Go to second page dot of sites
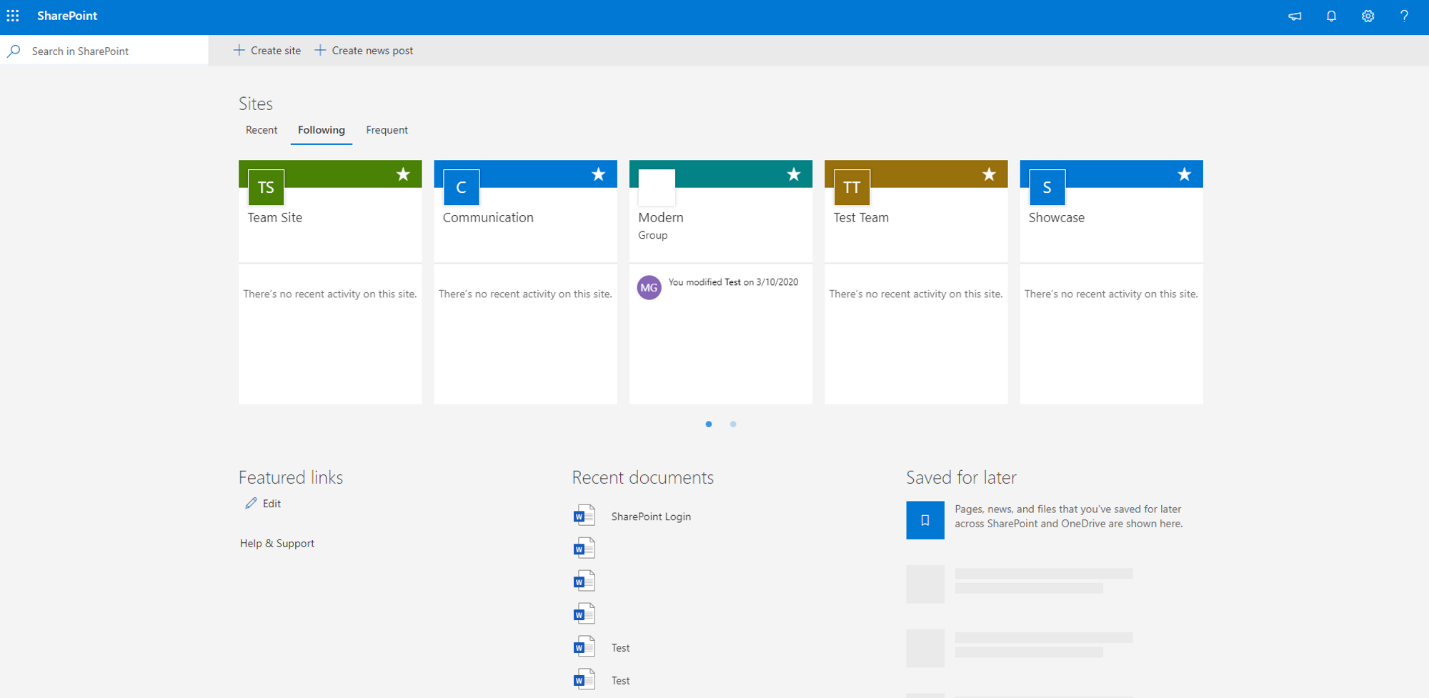 [733, 424]
